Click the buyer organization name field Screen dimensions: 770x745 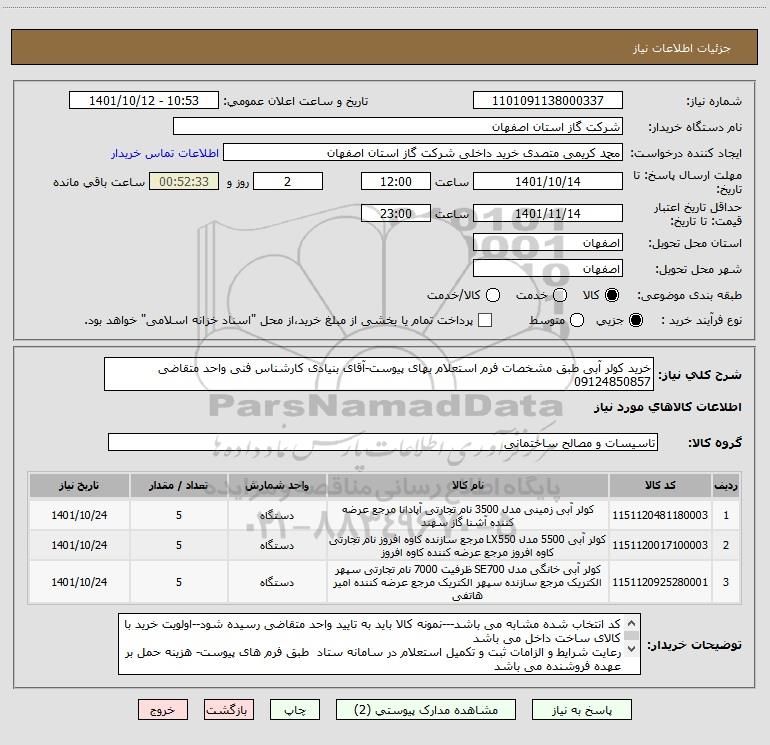pos(398,126)
